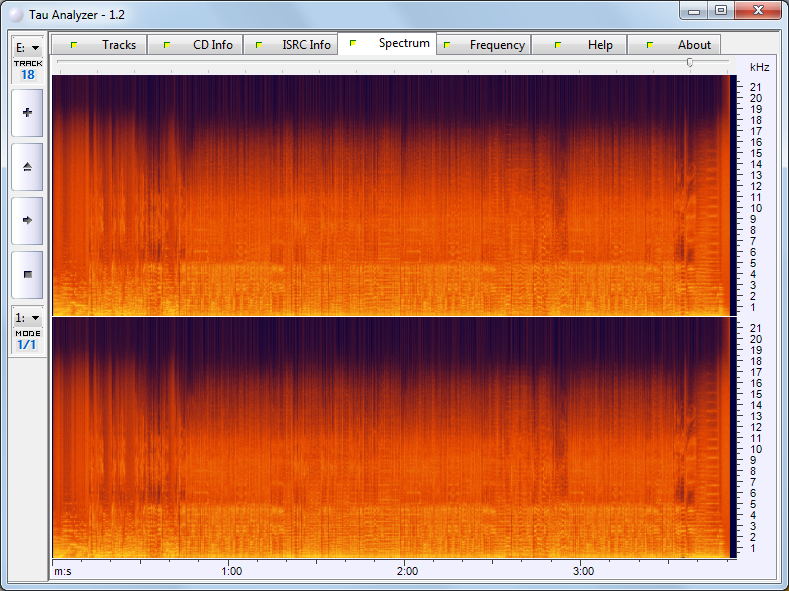Click the upper channel spectrogram
The width and height of the screenshot is (789, 591).
(390, 195)
